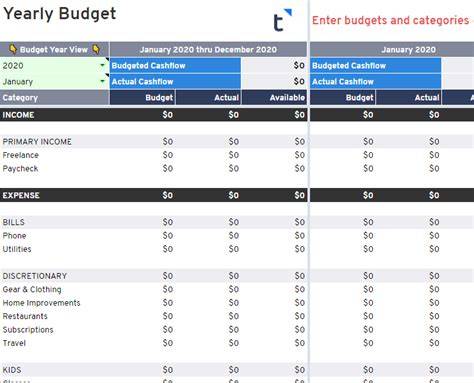Click the PRIMARY INCOME group label
The height and width of the screenshot is (383, 474).
click(x=37, y=142)
